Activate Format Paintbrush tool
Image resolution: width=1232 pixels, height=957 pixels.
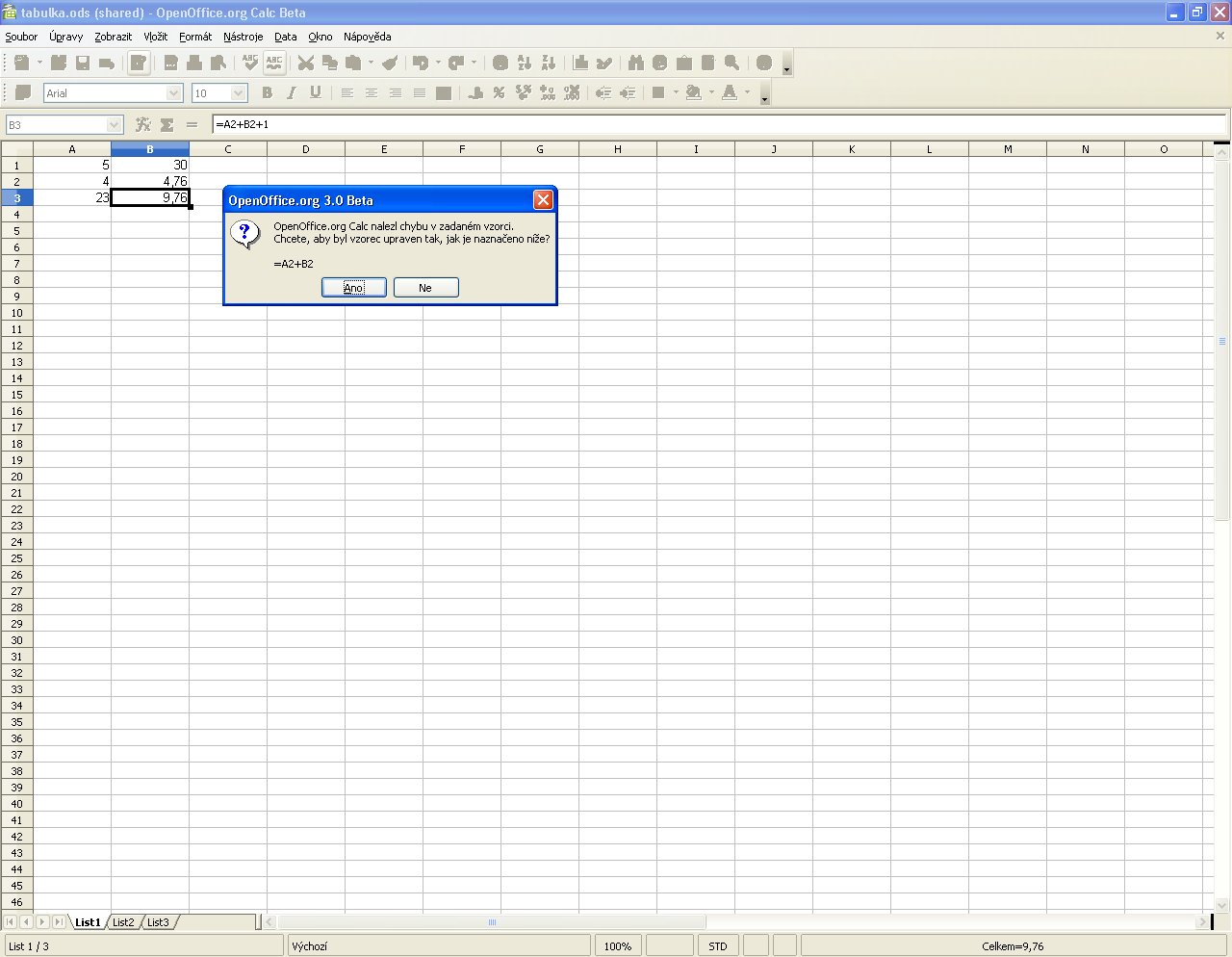coord(389,63)
